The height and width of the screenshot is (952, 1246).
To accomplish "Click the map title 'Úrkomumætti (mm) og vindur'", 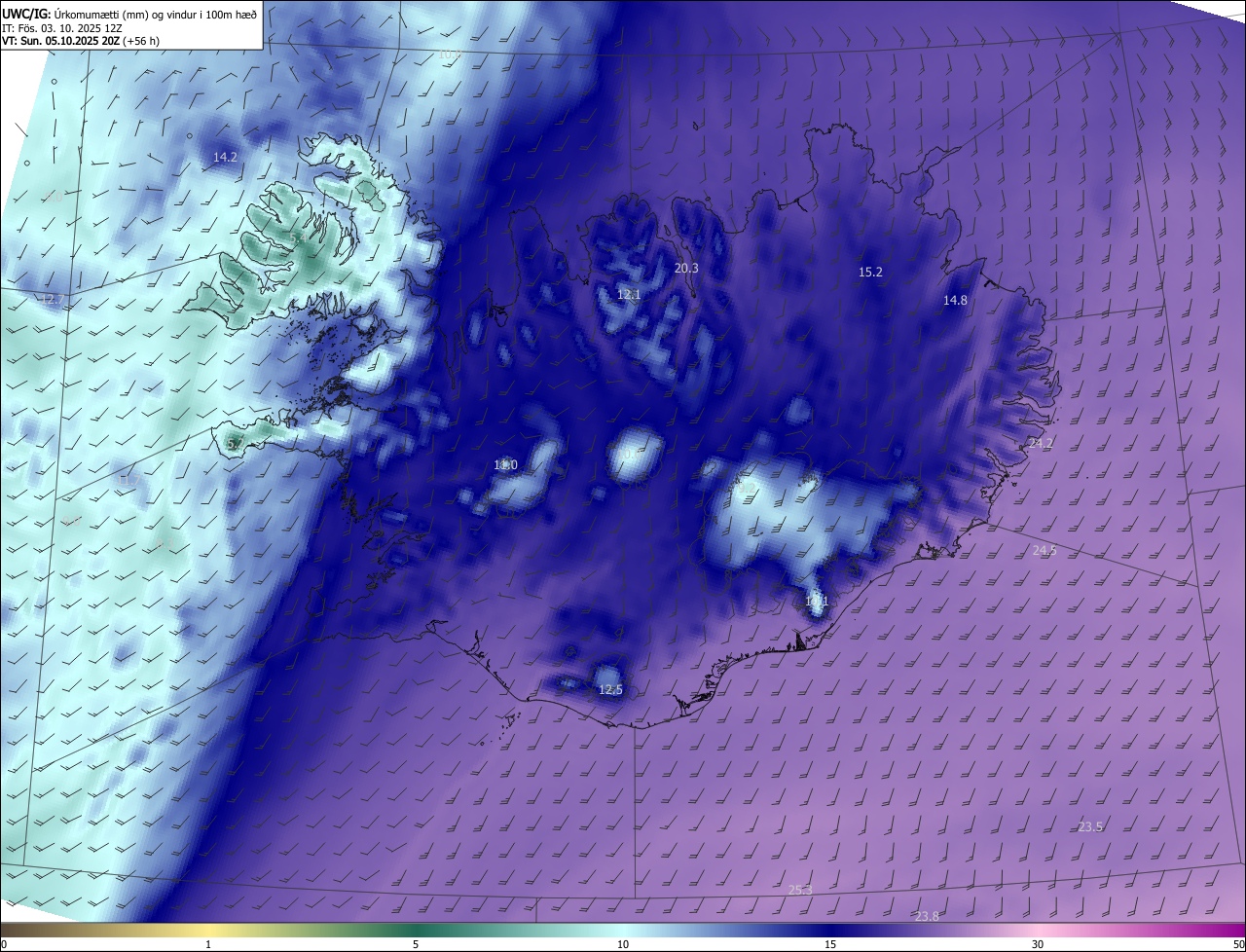I will coord(128,13).
